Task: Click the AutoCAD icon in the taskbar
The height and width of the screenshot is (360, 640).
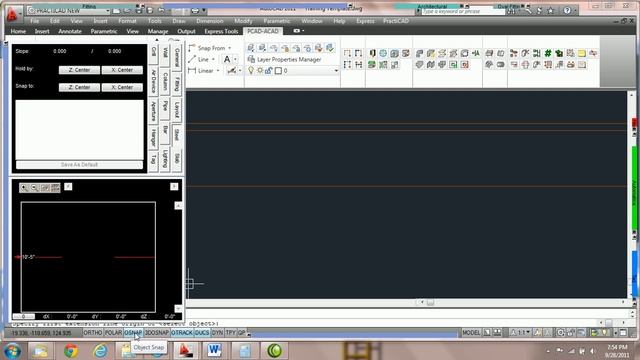Action: coord(185,350)
